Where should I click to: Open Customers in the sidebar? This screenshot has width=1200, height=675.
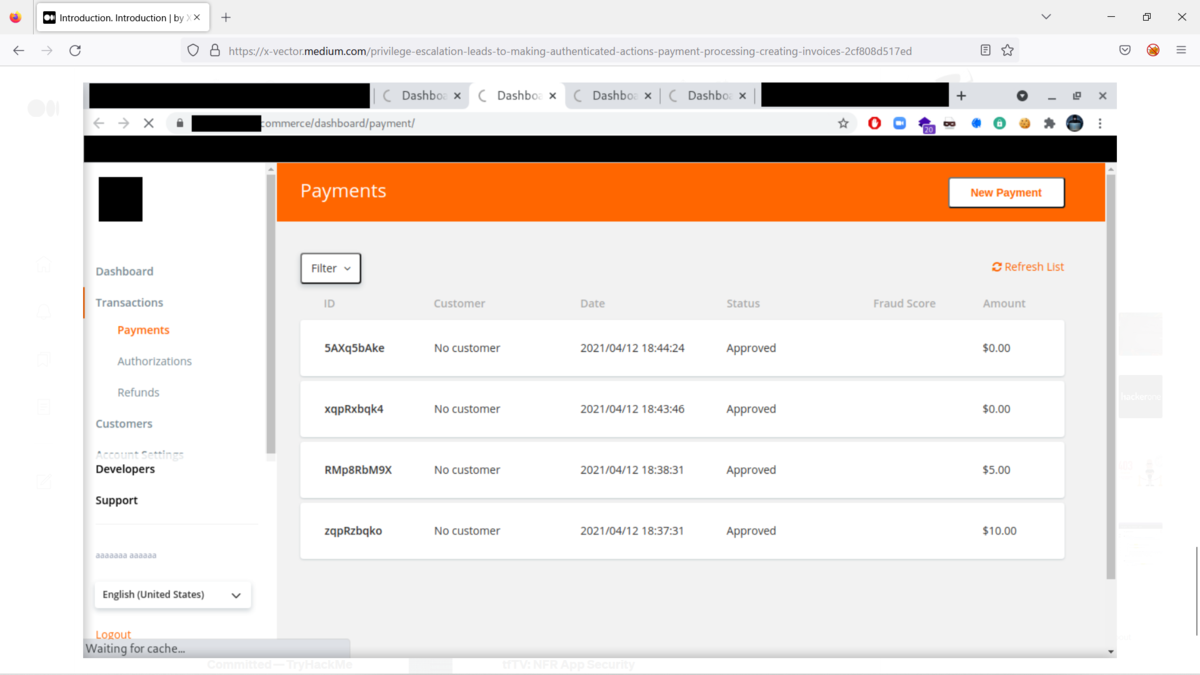[x=124, y=424]
